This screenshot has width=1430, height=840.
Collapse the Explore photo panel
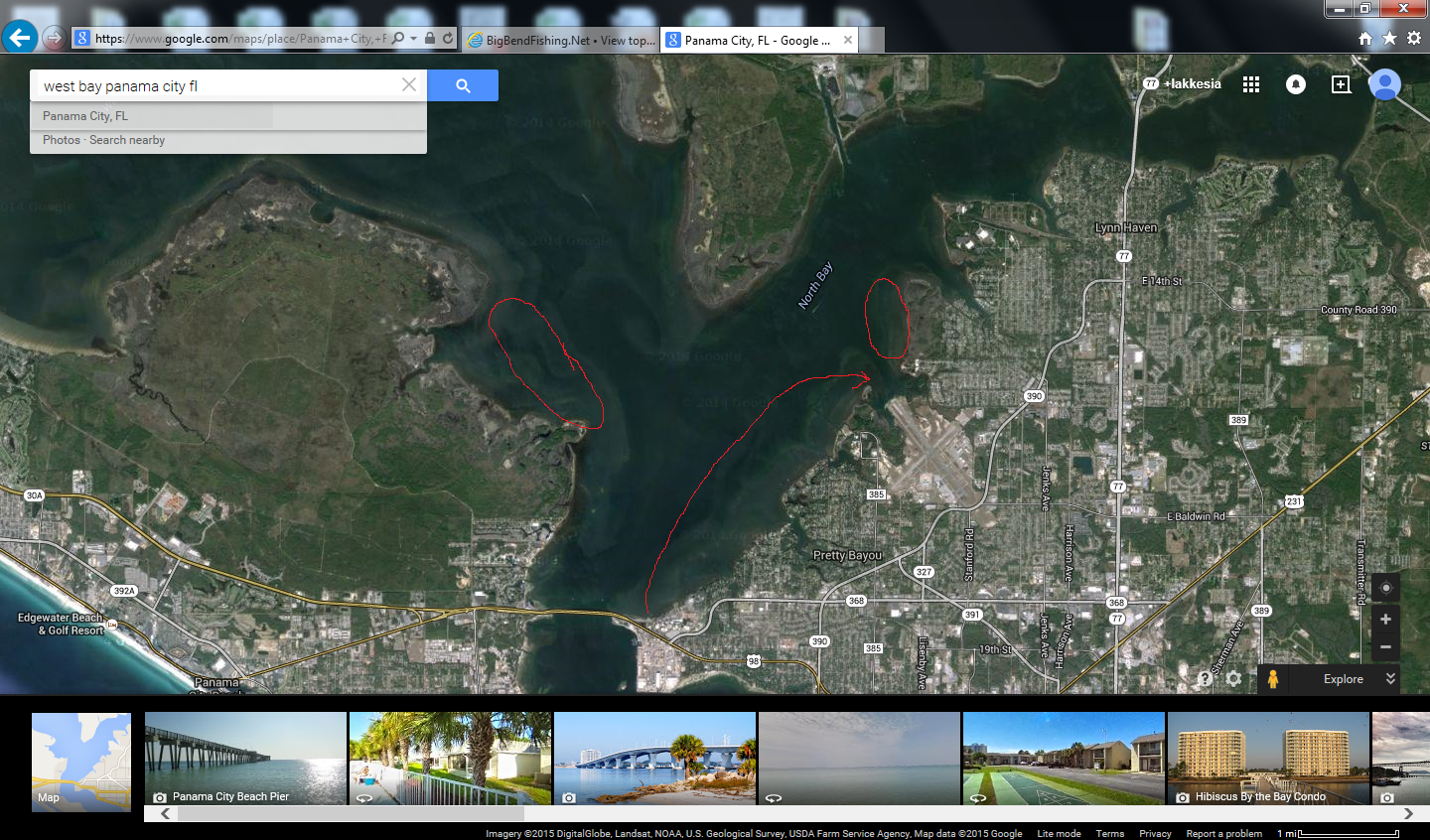click(x=1390, y=679)
